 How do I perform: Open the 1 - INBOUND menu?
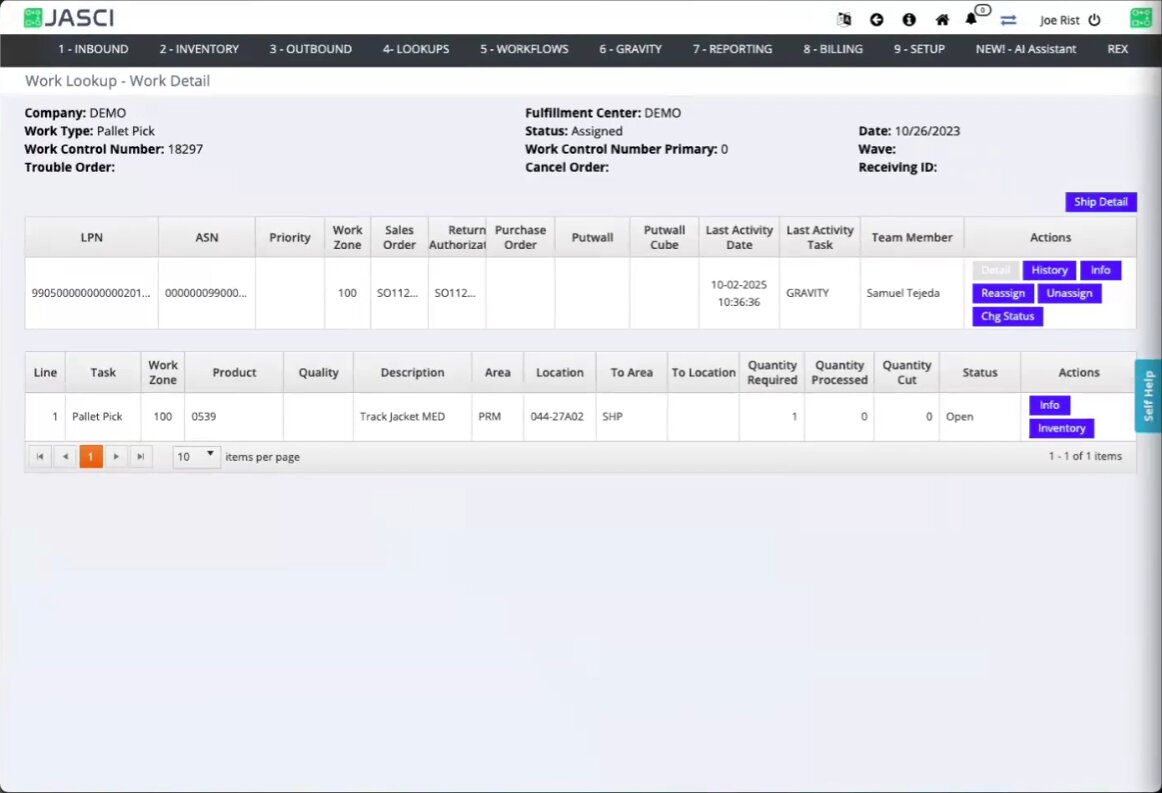pos(93,49)
